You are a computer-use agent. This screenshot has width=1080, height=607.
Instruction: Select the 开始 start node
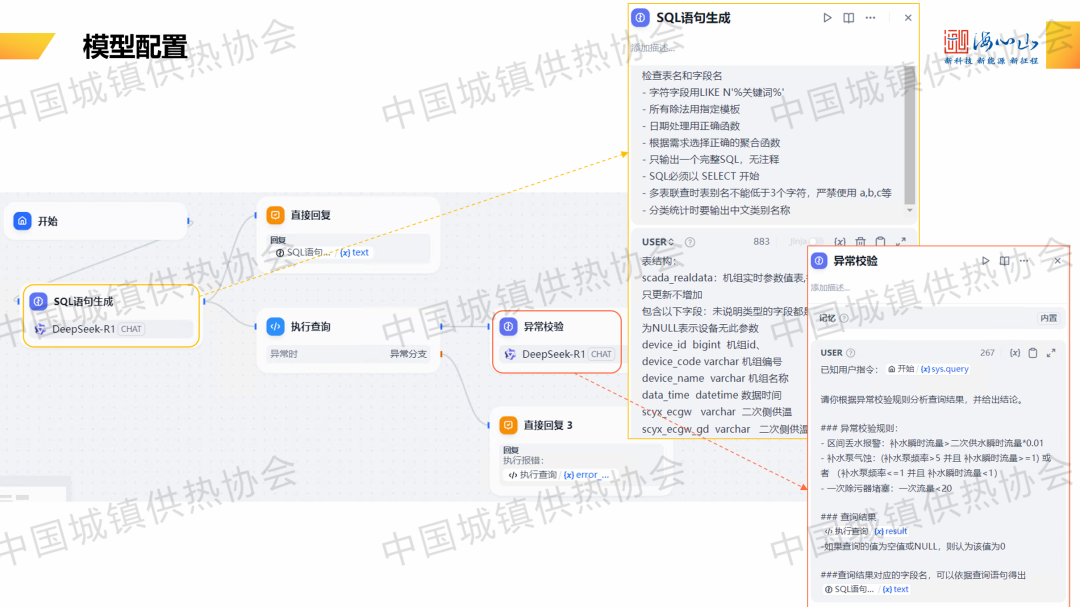100,221
